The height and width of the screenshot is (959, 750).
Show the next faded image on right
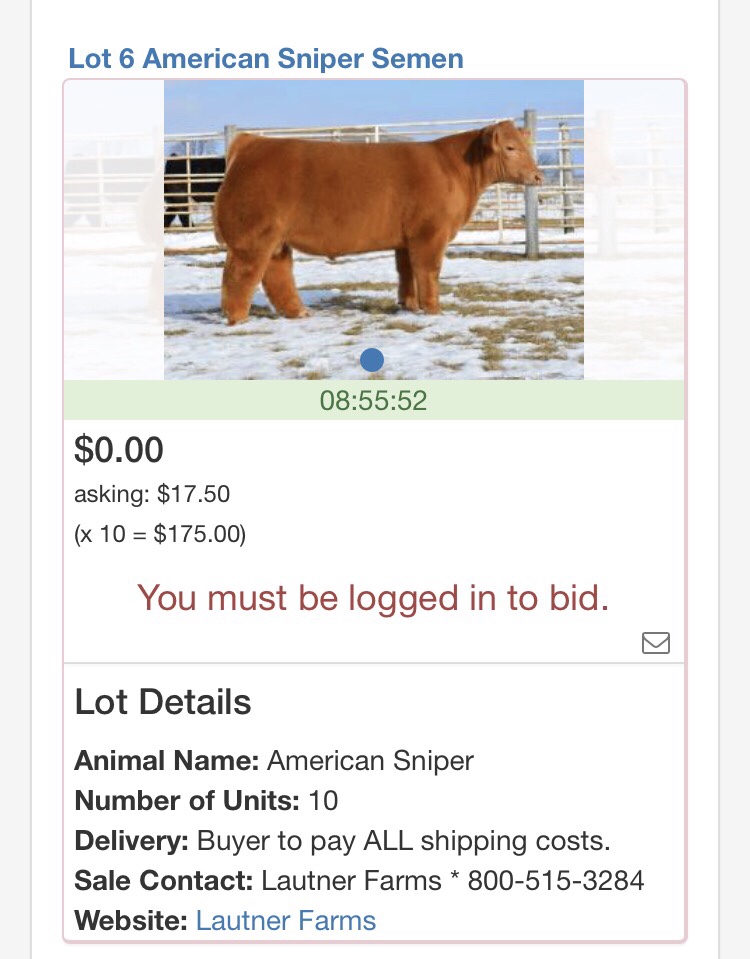(634, 230)
